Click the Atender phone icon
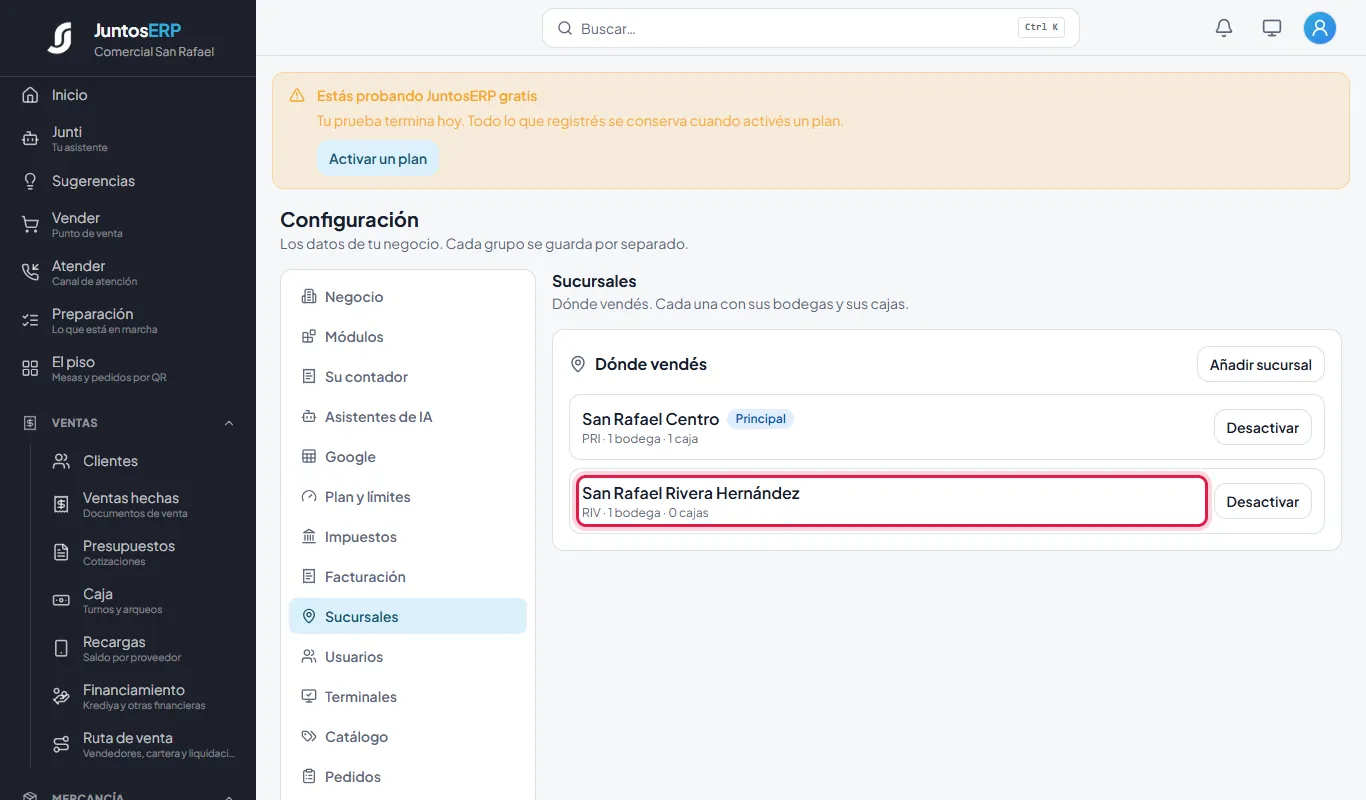 tap(30, 273)
